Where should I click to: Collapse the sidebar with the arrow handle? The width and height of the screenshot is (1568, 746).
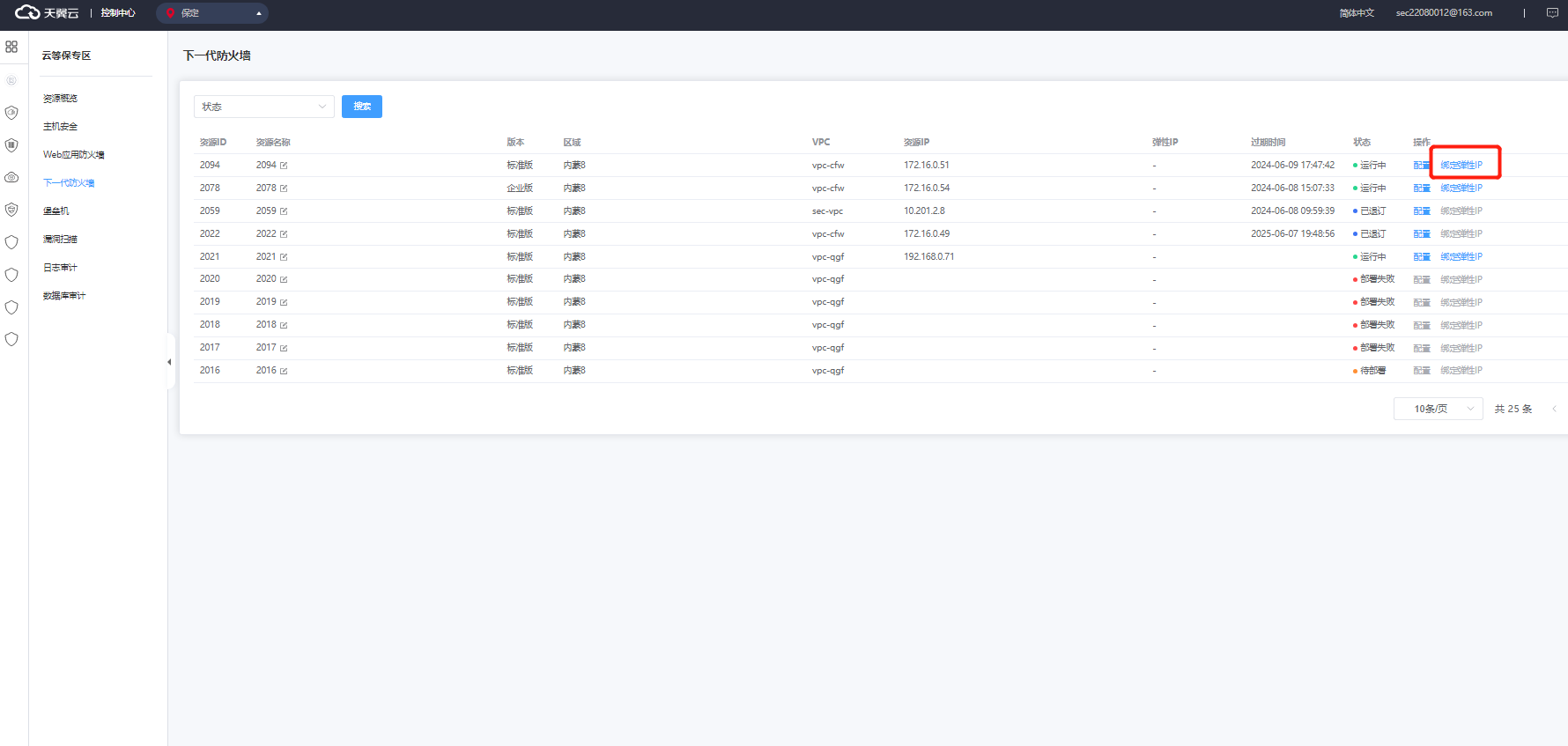tap(169, 362)
